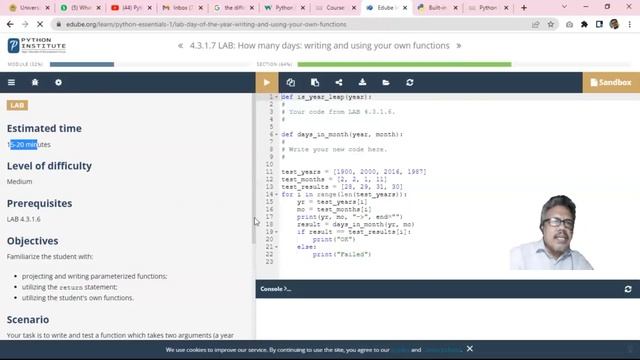Open the settings gear in lab toolbar
Screen dimensions: 640x360
click(58, 82)
